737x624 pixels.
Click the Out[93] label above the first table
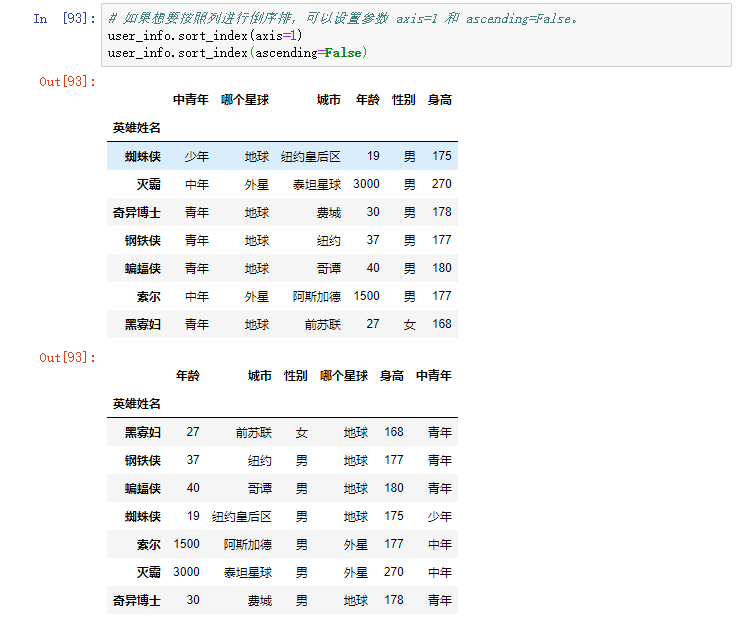pos(67,82)
